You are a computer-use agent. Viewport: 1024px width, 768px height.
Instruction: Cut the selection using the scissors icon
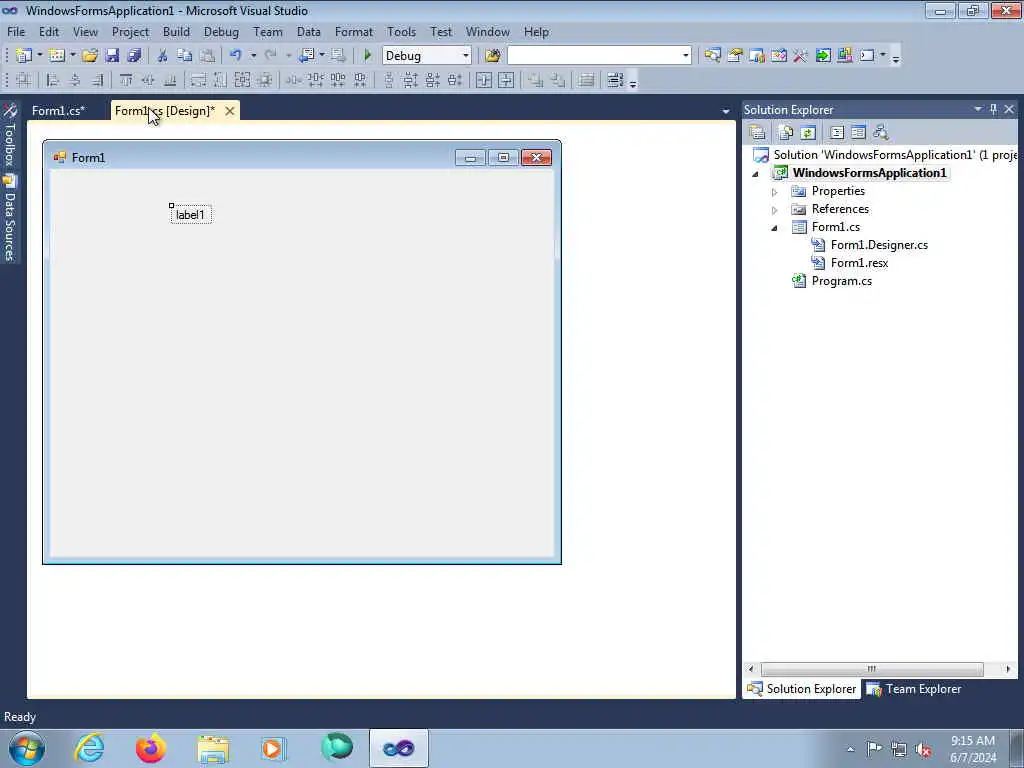(x=163, y=56)
